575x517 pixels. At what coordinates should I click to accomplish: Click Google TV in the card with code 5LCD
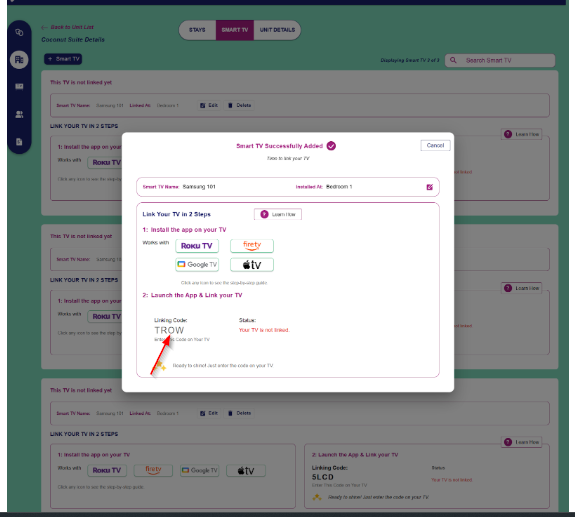[199, 470]
